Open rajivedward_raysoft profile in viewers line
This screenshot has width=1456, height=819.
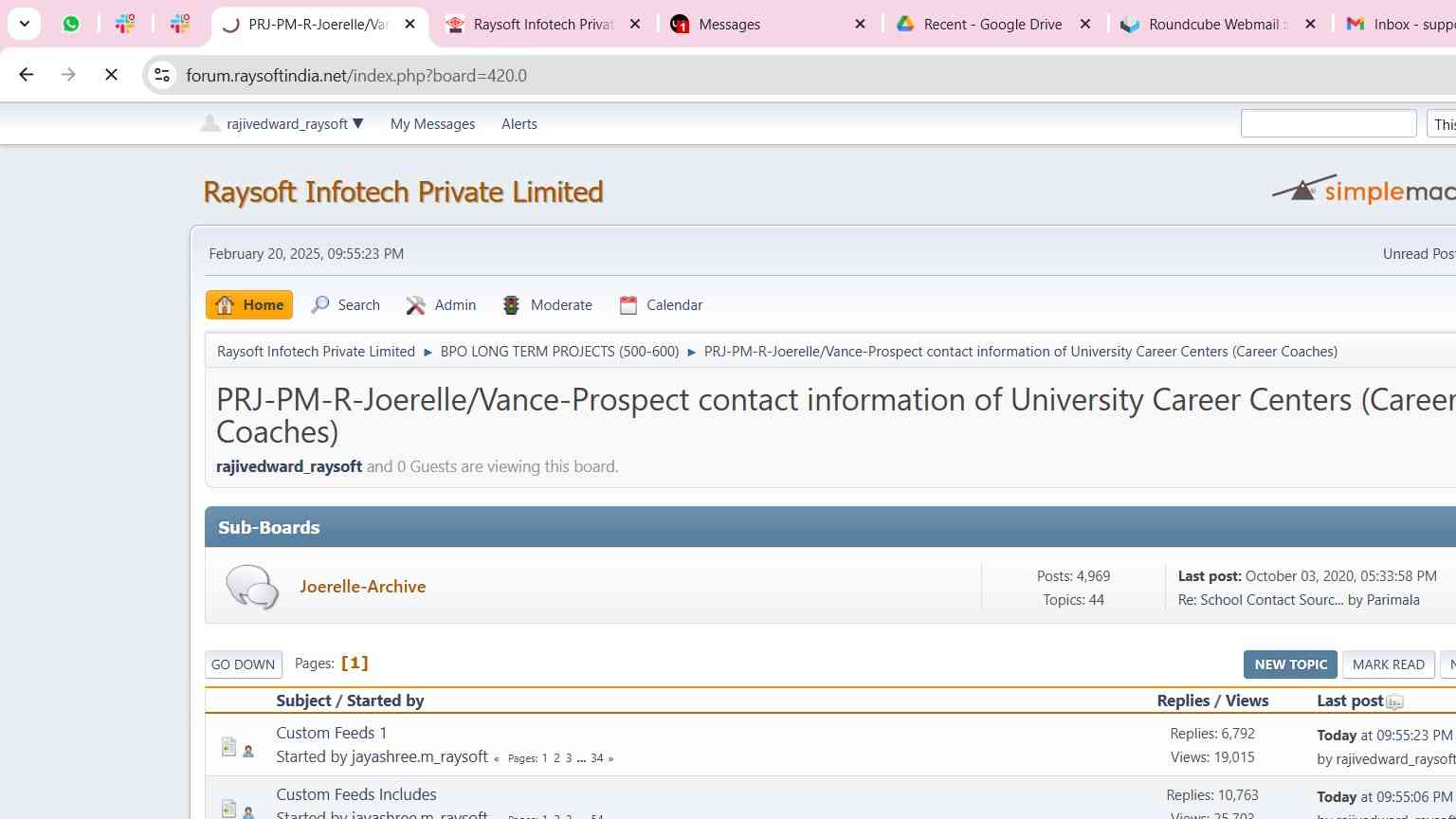click(289, 466)
